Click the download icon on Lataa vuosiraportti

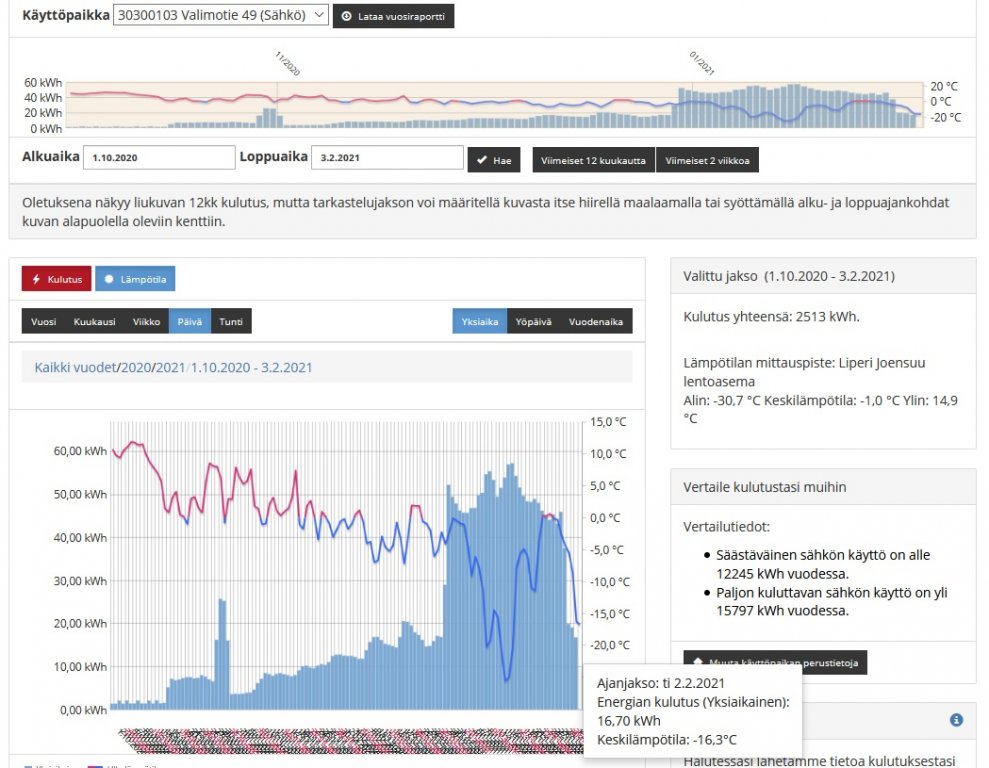347,17
